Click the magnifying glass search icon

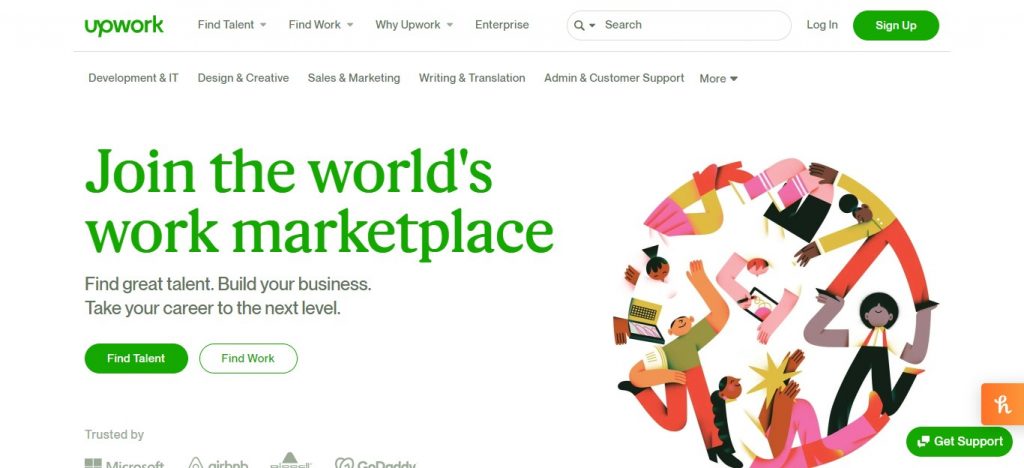click(x=579, y=25)
